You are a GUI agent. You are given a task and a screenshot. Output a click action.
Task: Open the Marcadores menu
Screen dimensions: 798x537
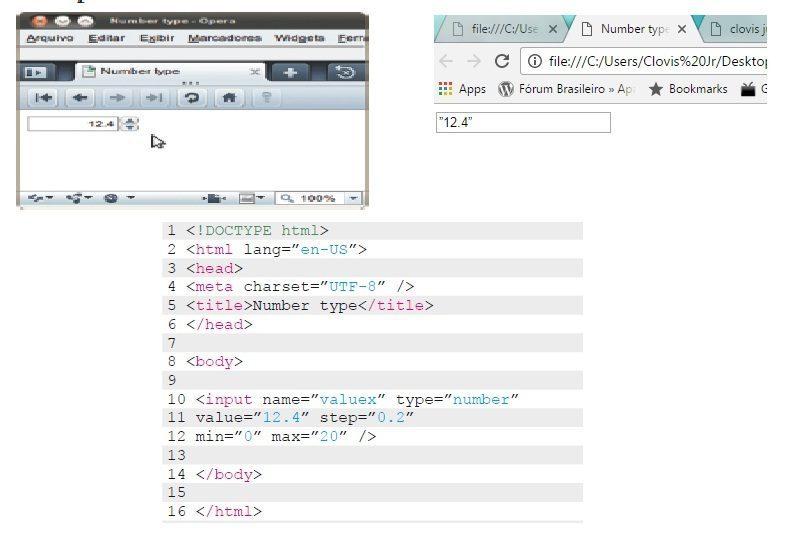pyautogui.click(x=224, y=38)
